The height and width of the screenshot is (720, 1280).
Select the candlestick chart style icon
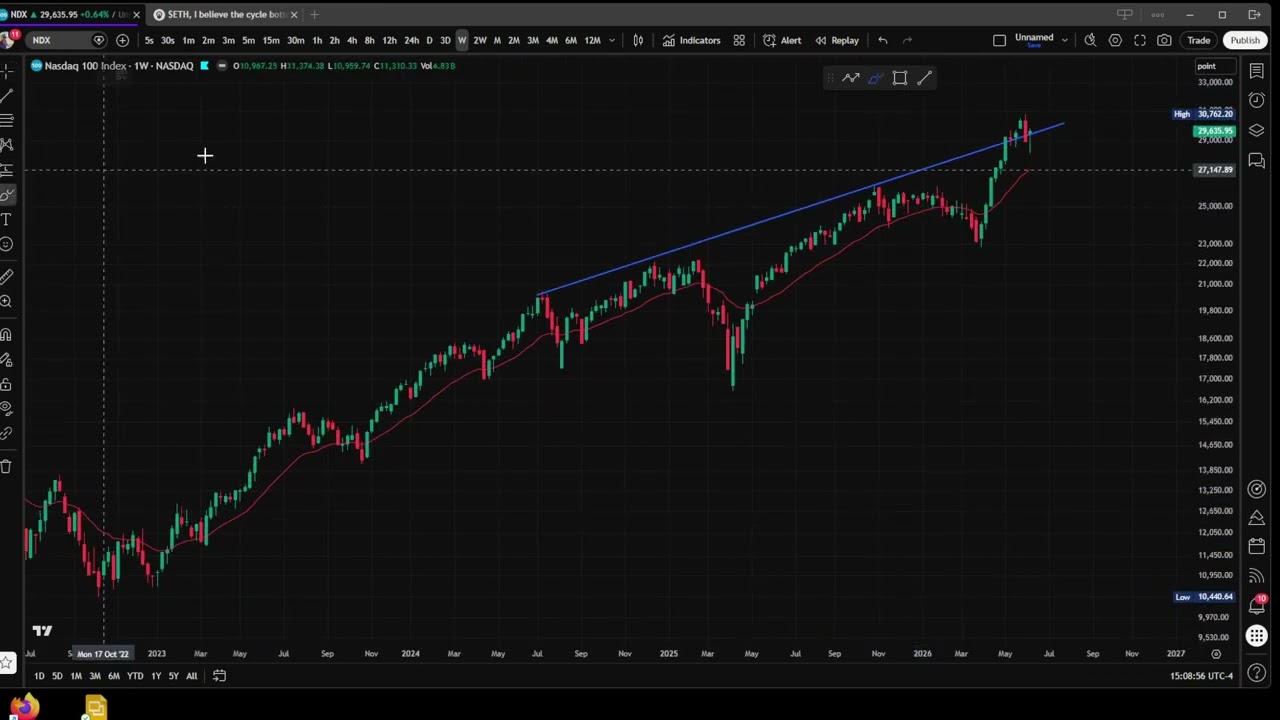[x=638, y=40]
